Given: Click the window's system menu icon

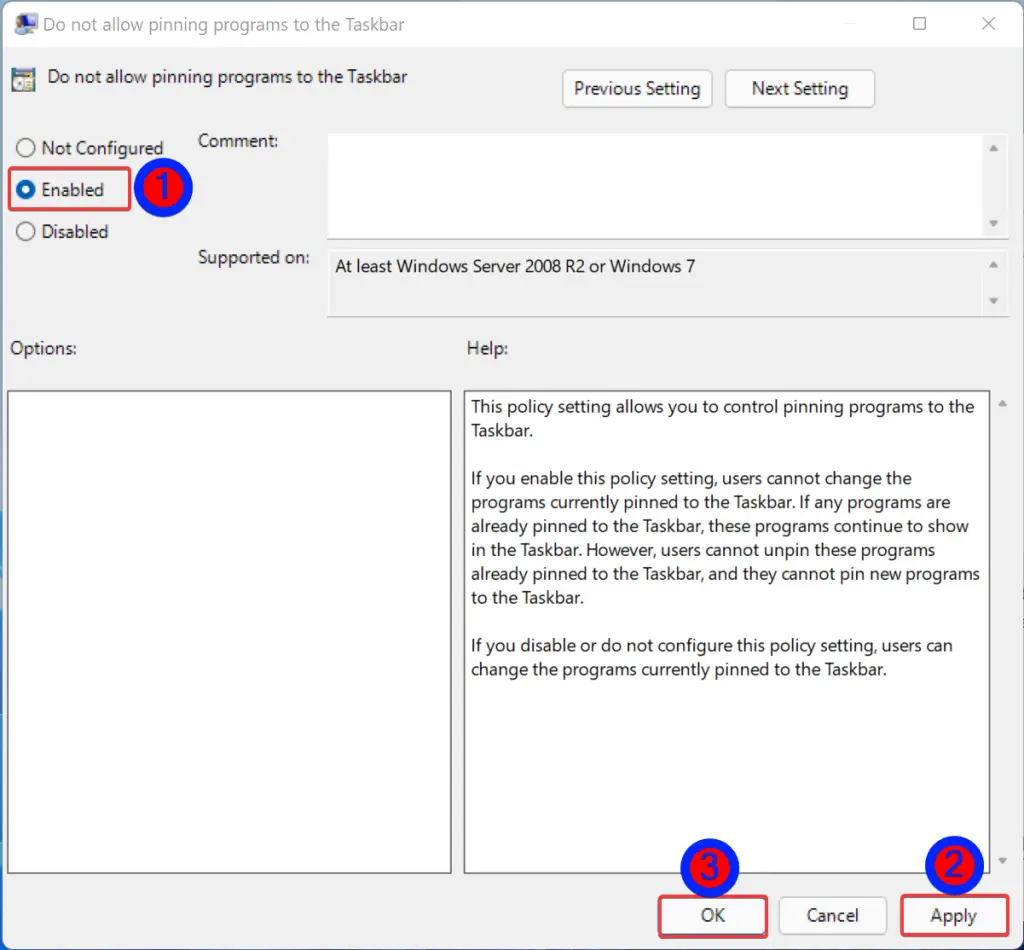Looking at the screenshot, I should (x=25, y=23).
